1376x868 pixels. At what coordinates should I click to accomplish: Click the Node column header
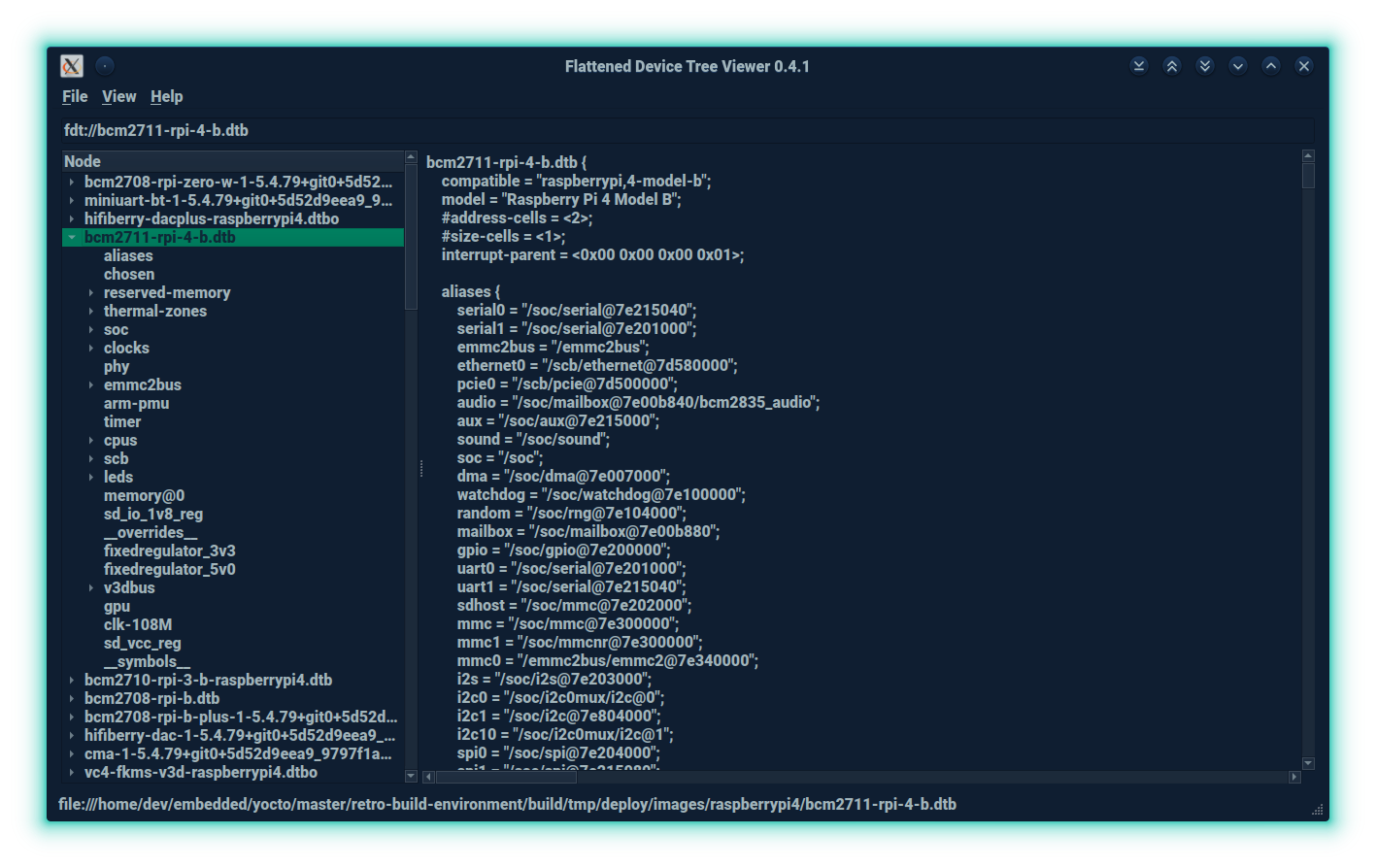point(233,161)
